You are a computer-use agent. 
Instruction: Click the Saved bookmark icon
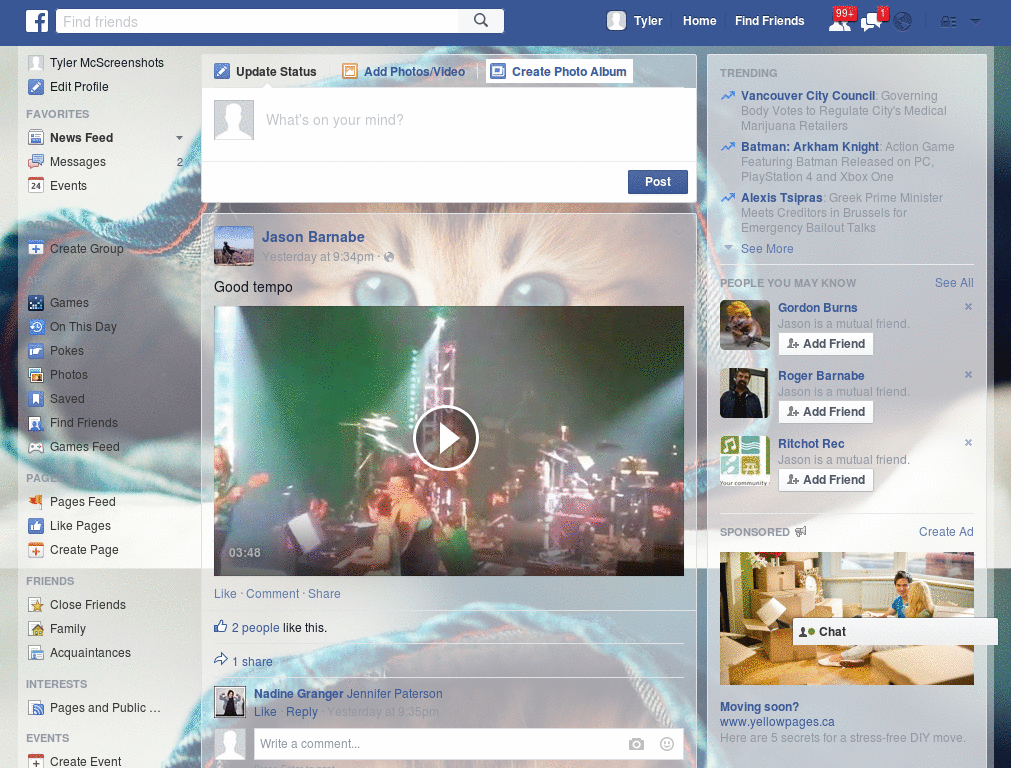point(36,399)
